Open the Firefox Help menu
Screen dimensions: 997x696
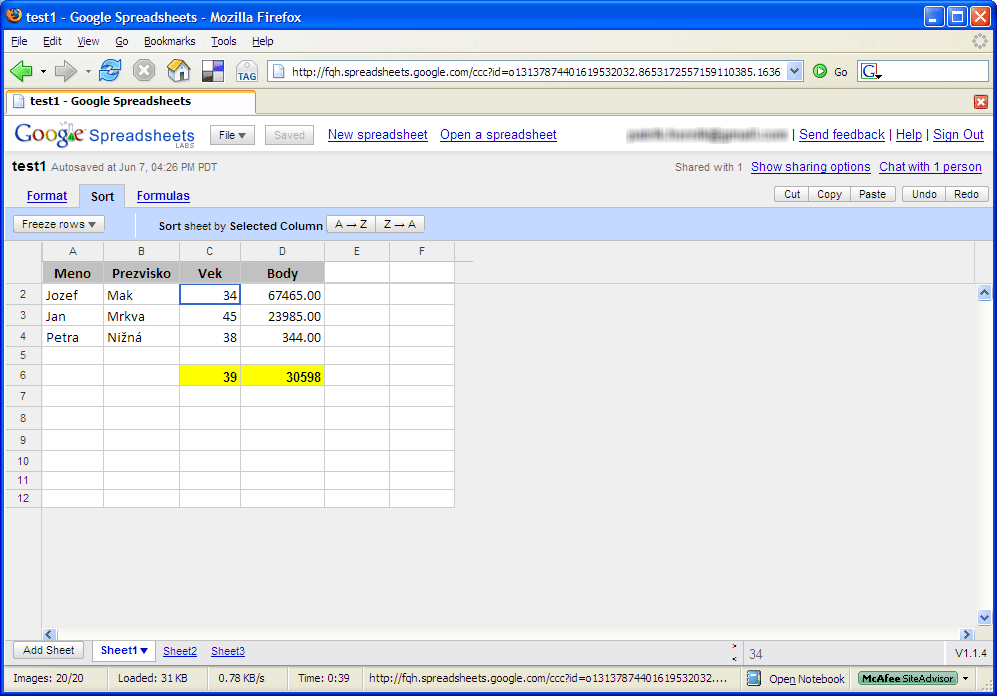click(263, 41)
